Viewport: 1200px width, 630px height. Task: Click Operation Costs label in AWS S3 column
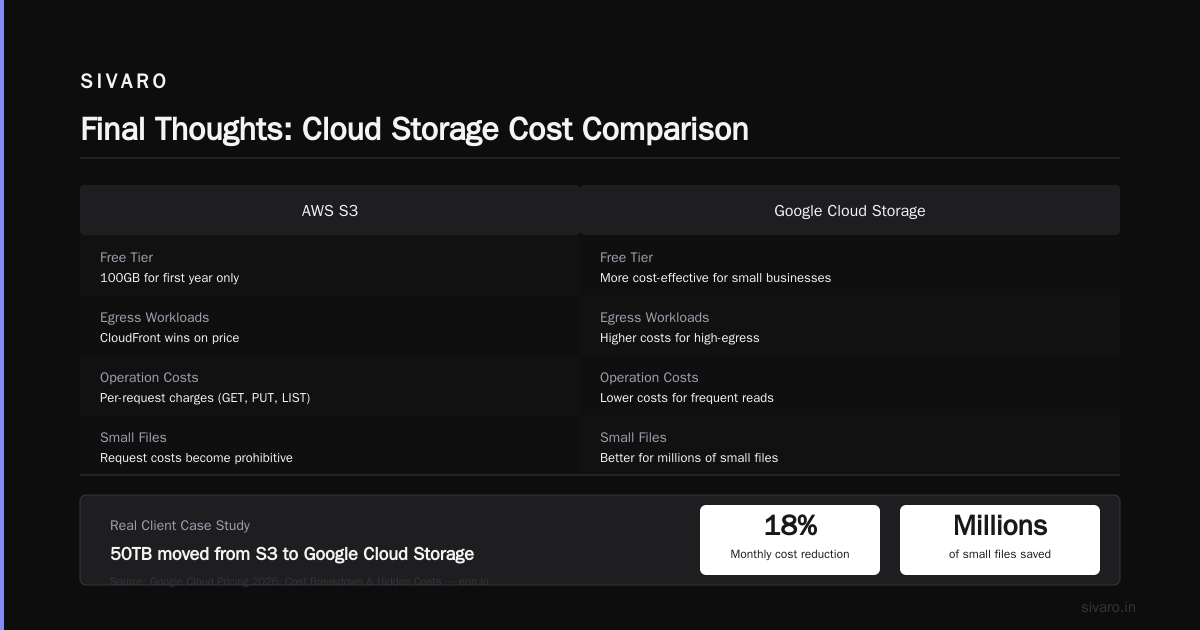tap(149, 377)
